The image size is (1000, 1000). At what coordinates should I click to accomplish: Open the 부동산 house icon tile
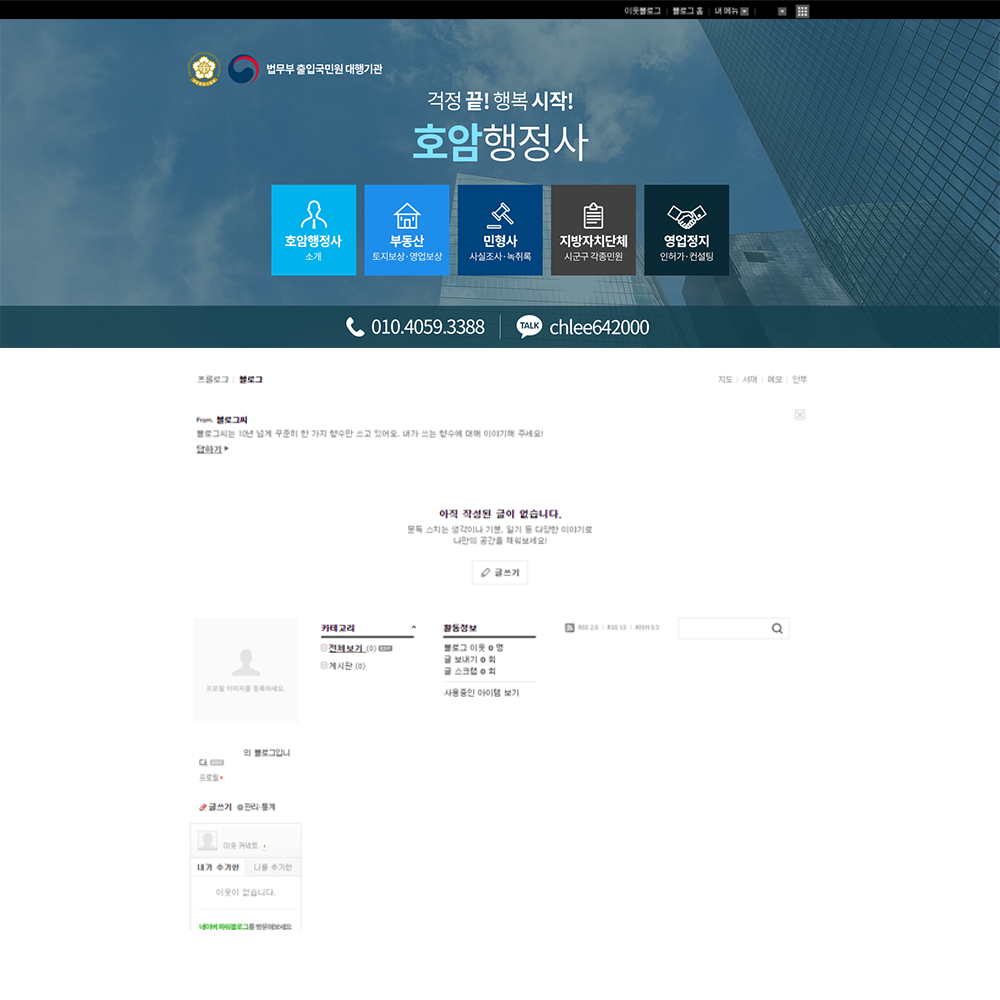[x=406, y=229]
